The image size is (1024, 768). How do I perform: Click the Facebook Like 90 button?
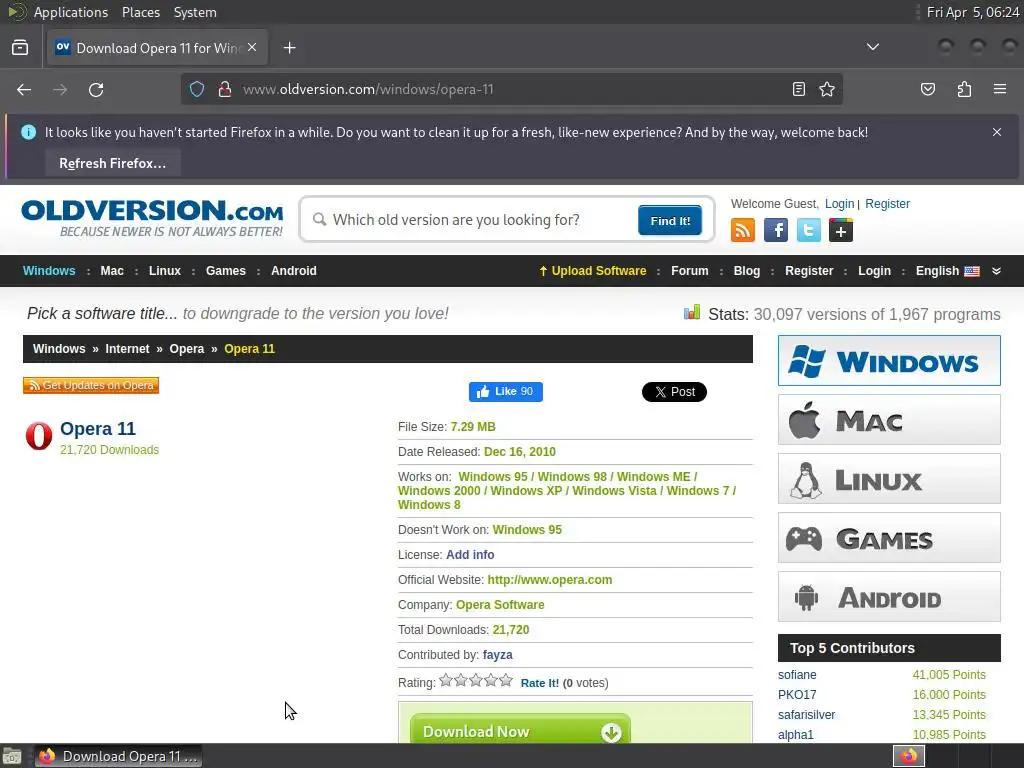point(505,392)
